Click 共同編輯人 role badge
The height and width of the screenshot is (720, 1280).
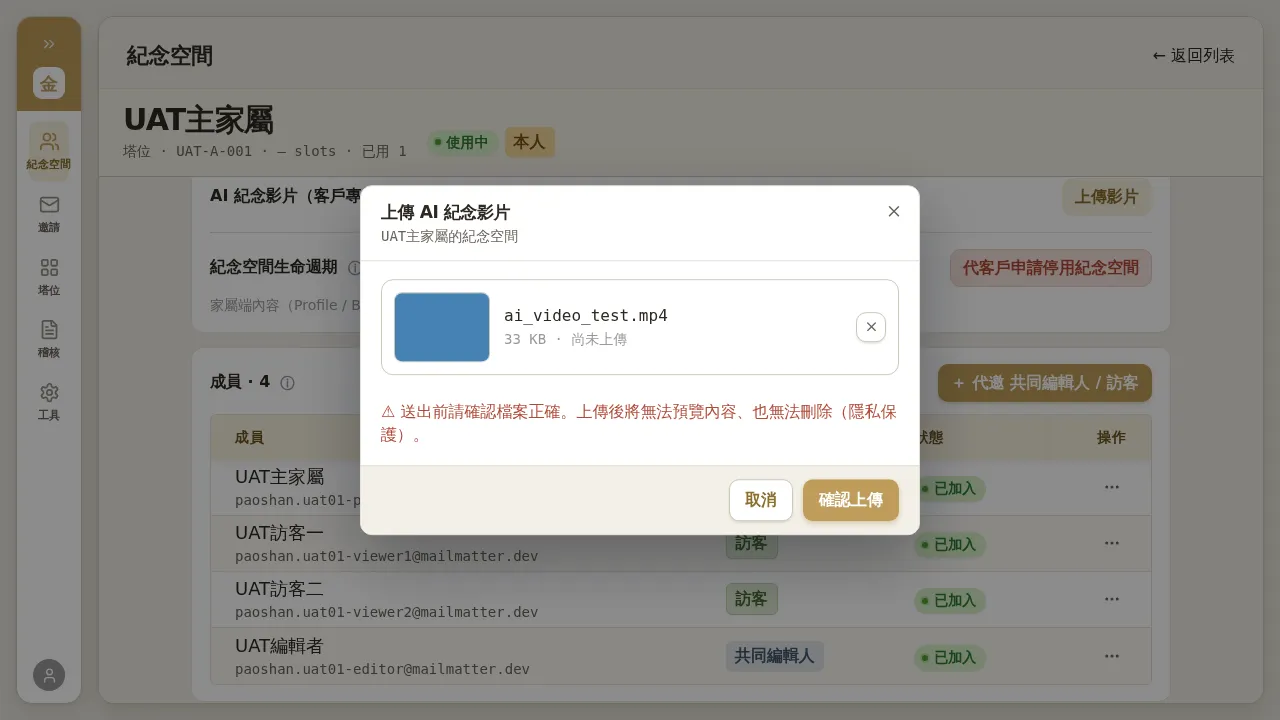tap(775, 656)
